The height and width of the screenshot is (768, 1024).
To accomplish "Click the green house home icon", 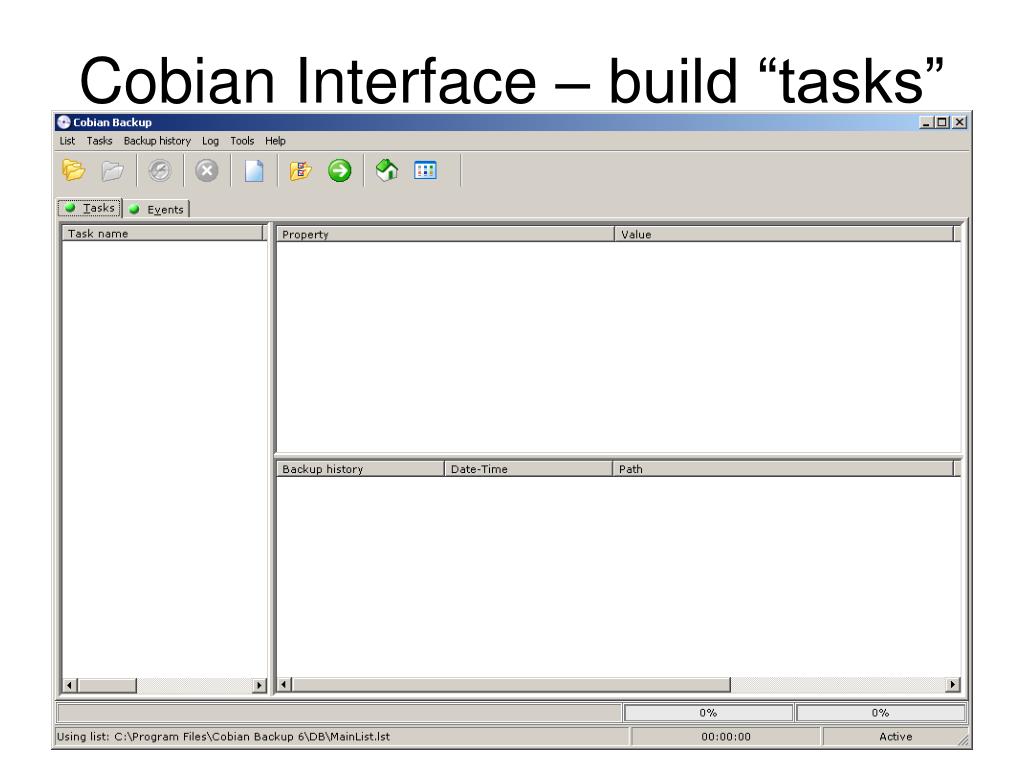I will click(x=387, y=170).
